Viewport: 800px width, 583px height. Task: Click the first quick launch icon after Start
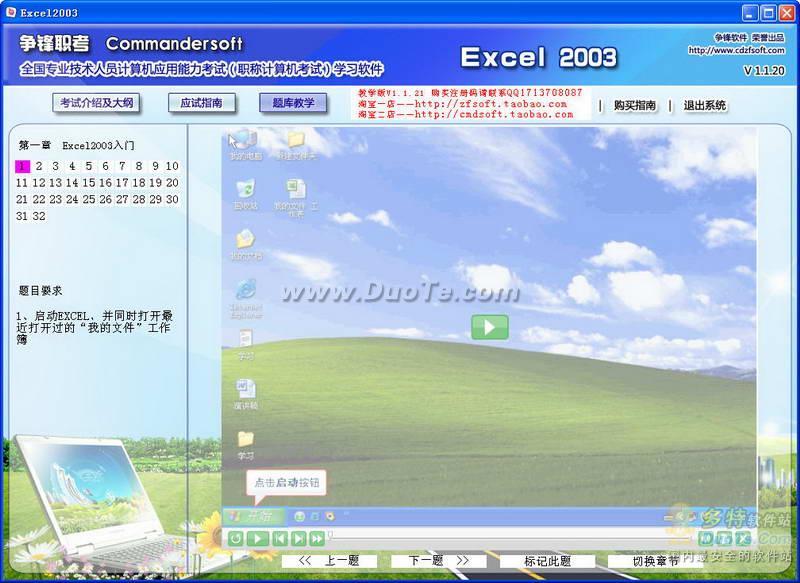click(299, 516)
